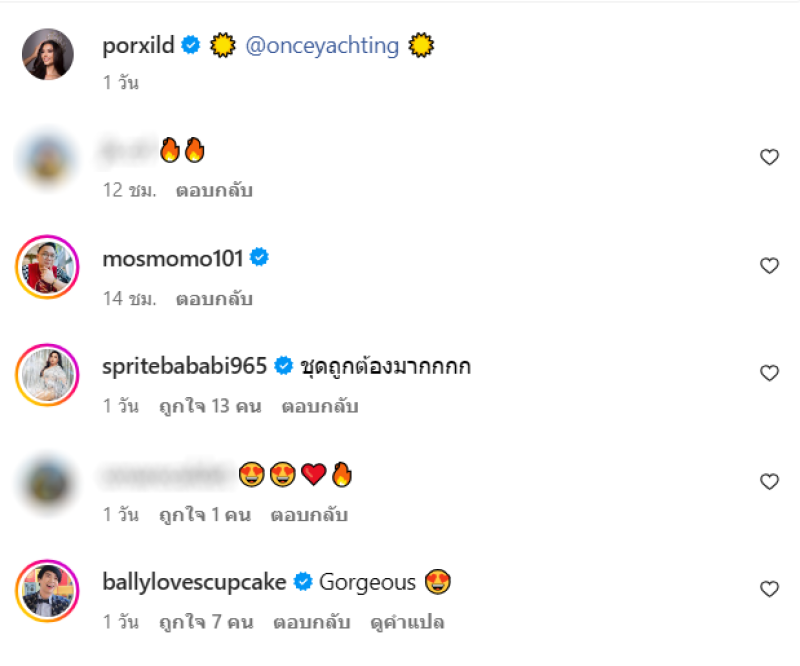The height and width of the screenshot is (666, 800).
Task: Like the ballylovescupcake comment with heart
Action: click(x=769, y=589)
